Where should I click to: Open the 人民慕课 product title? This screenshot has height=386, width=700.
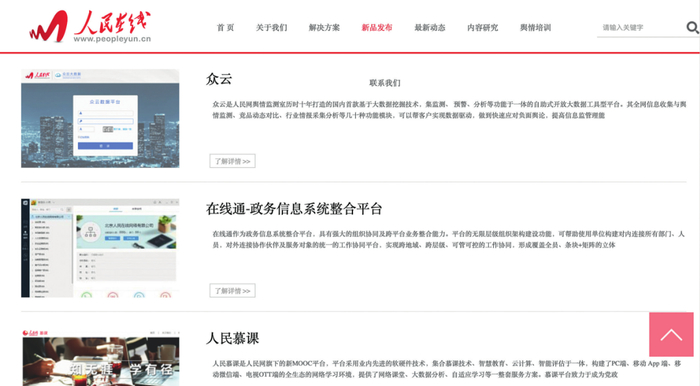pos(232,338)
